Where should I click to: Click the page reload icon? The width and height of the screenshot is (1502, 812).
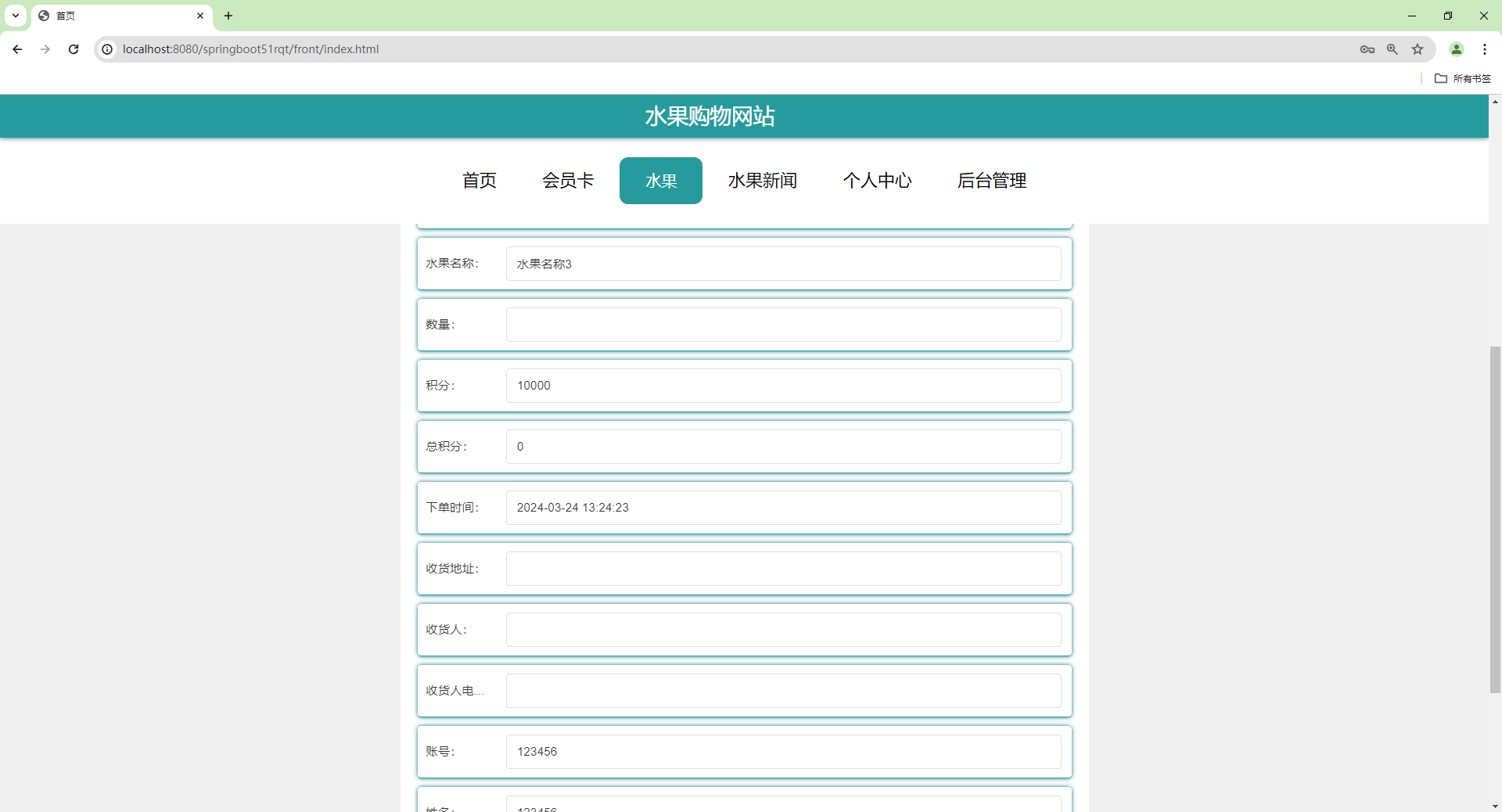point(73,49)
